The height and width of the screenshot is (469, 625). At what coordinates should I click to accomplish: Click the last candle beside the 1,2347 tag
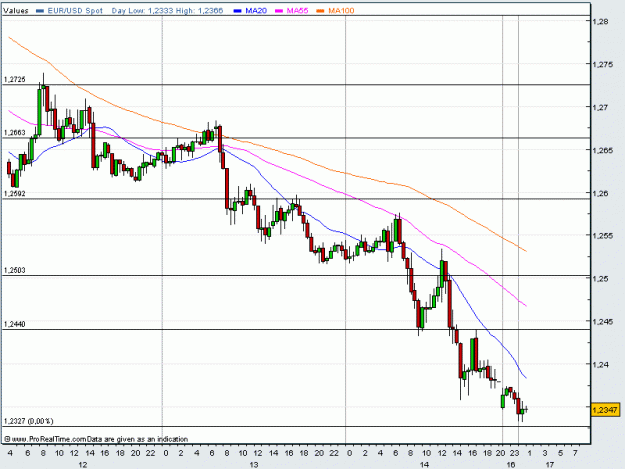526,409
